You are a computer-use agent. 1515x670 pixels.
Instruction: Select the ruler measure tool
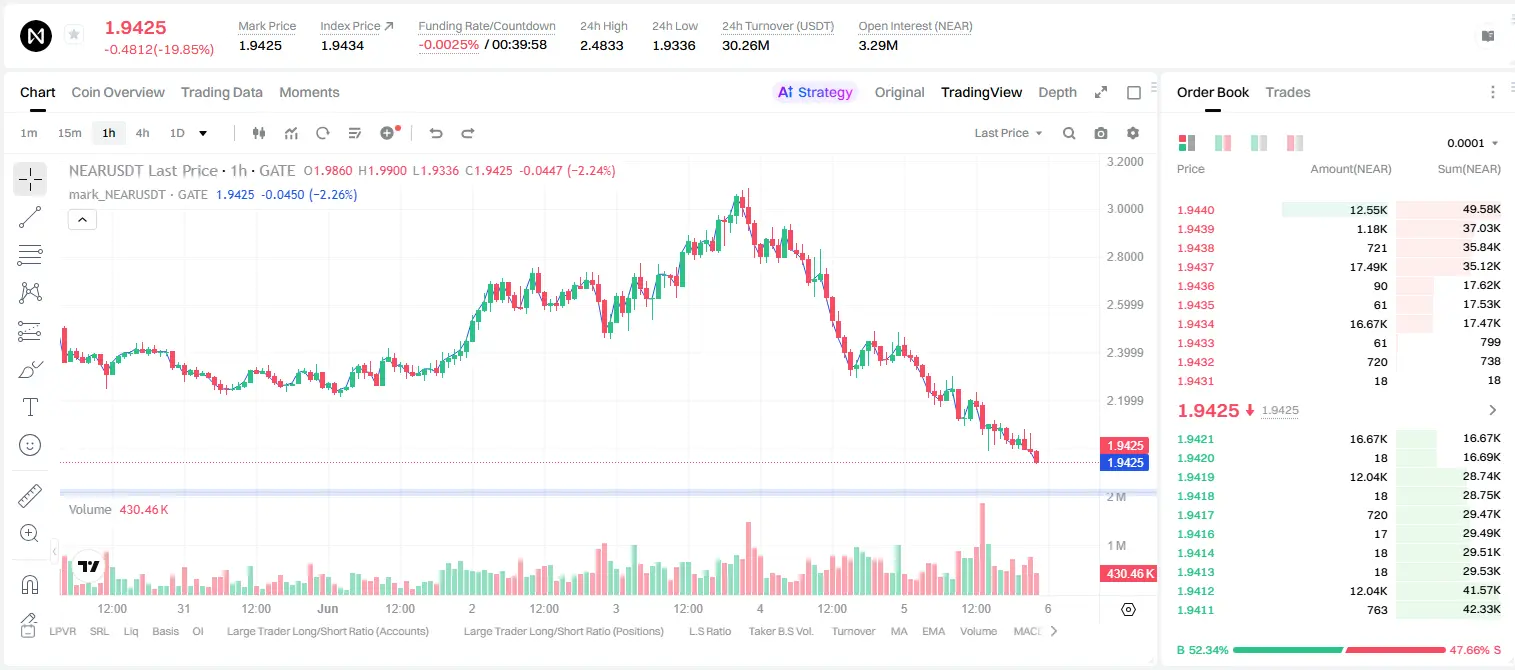point(30,496)
